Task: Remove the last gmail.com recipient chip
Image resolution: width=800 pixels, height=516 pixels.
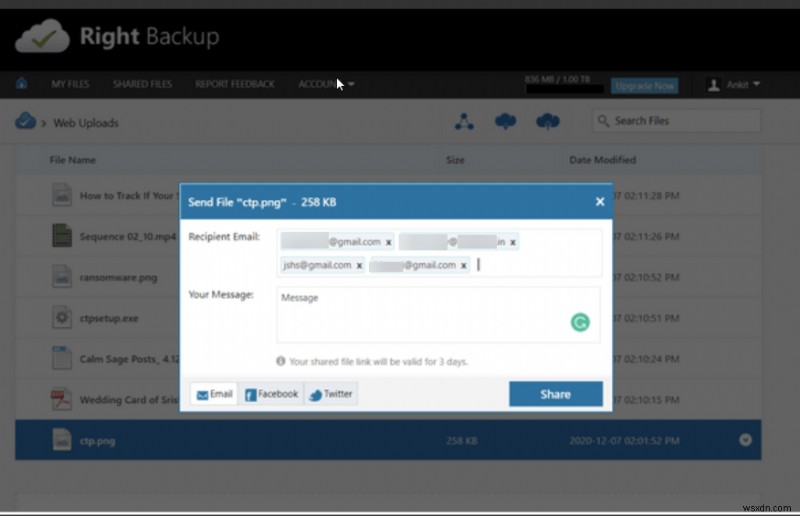Action: pos(463,265)
